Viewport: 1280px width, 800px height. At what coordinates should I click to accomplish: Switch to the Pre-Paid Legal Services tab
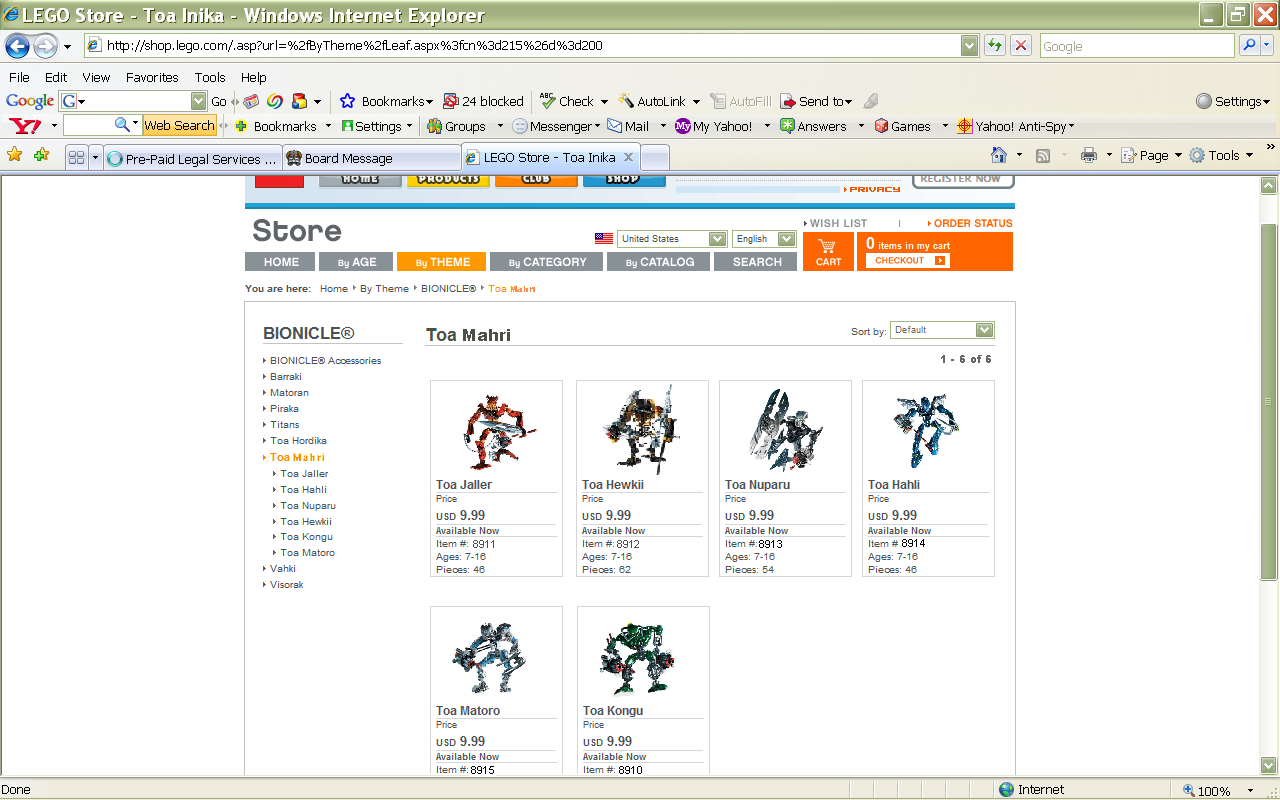(x=192, y=158)
